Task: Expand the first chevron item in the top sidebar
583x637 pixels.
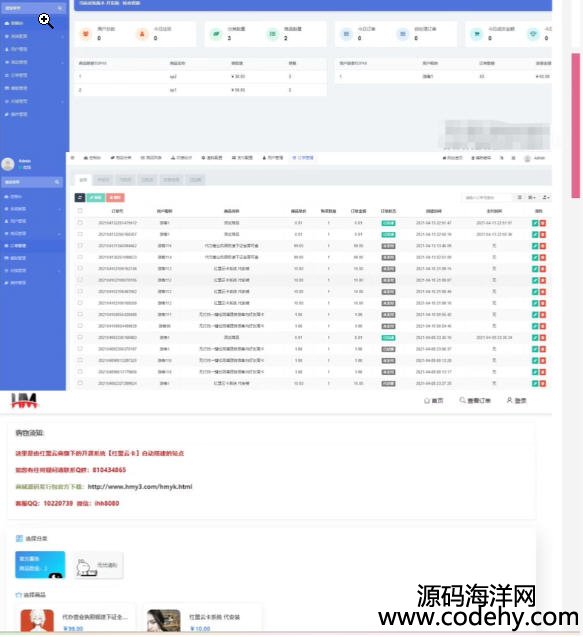Action: coord(34,36)
